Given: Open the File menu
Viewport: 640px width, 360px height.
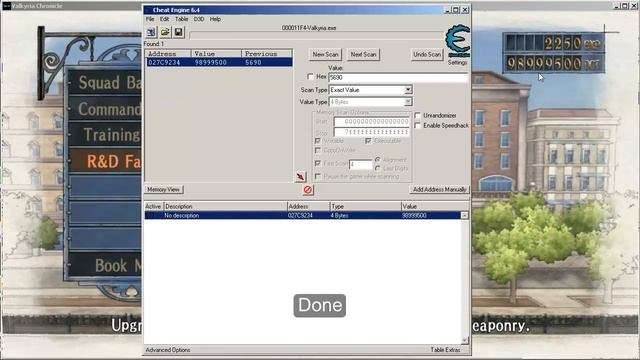Looking at the screenshot, I should tap(150, 19).
